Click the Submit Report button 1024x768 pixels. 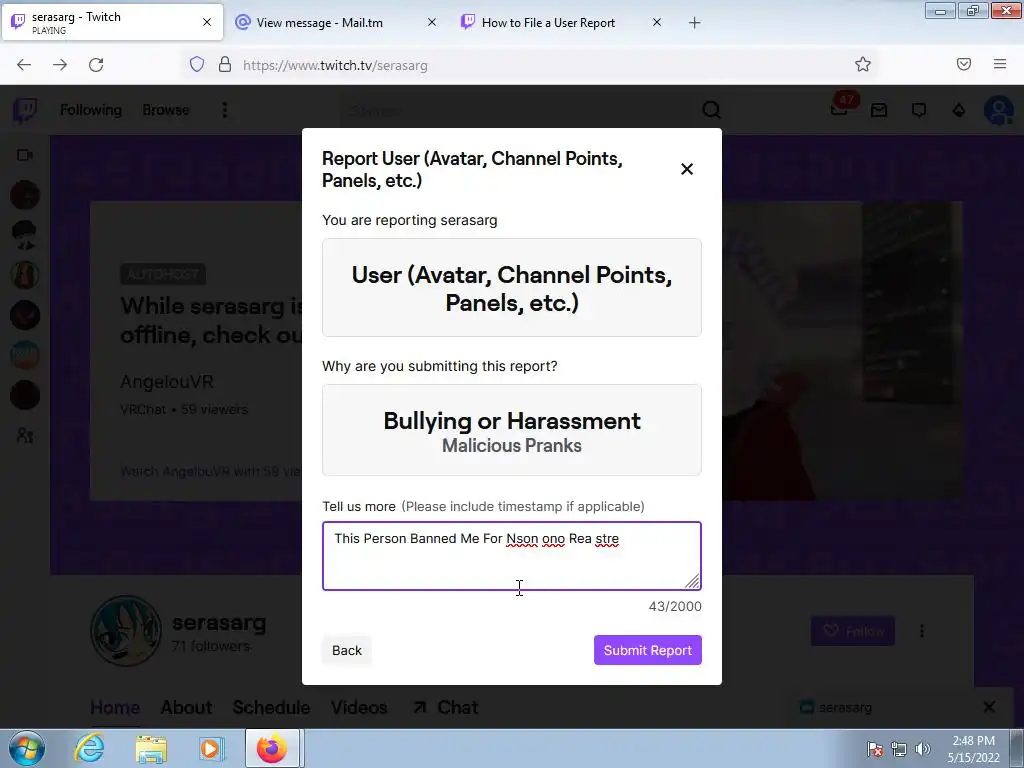(647, 650)
